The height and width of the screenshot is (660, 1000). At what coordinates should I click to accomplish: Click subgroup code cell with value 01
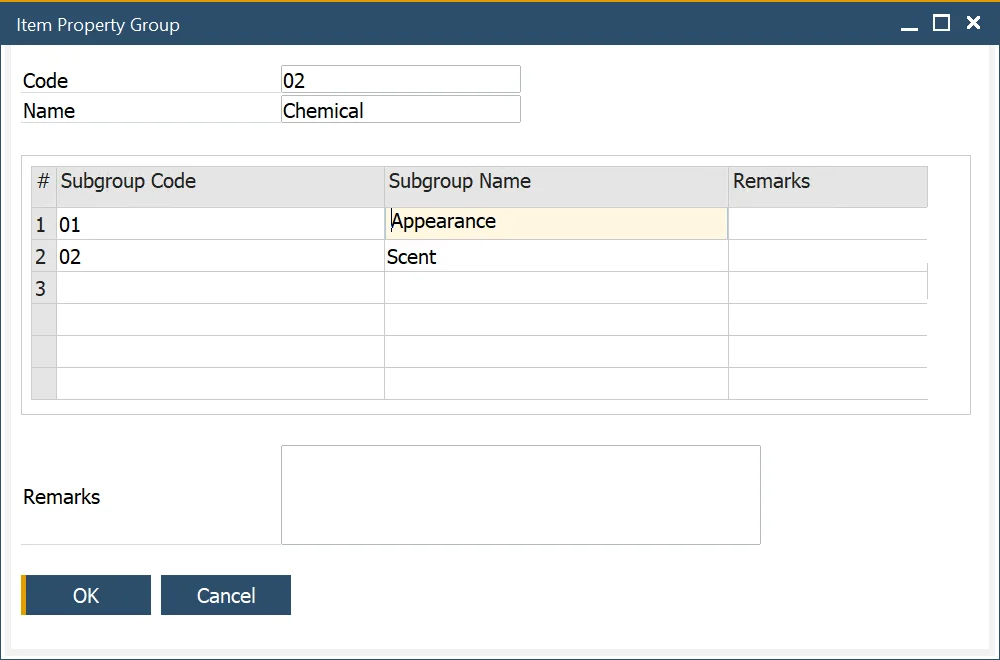[220, 225]
